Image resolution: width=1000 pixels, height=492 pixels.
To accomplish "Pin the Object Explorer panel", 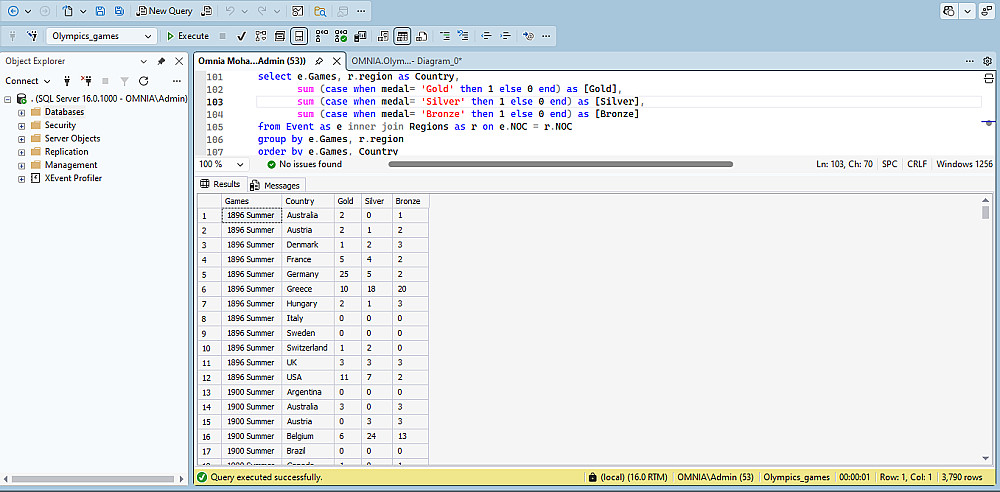I will (162, 61).
